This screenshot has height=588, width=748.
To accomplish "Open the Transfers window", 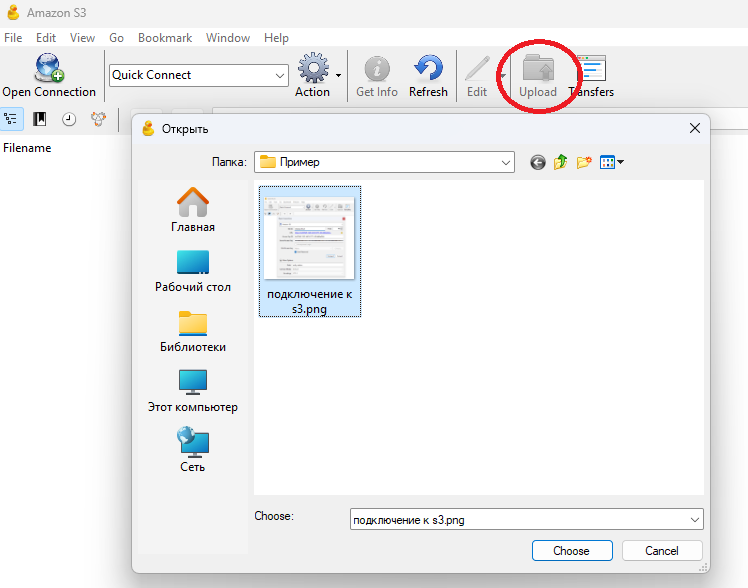I will click(591, 69).
